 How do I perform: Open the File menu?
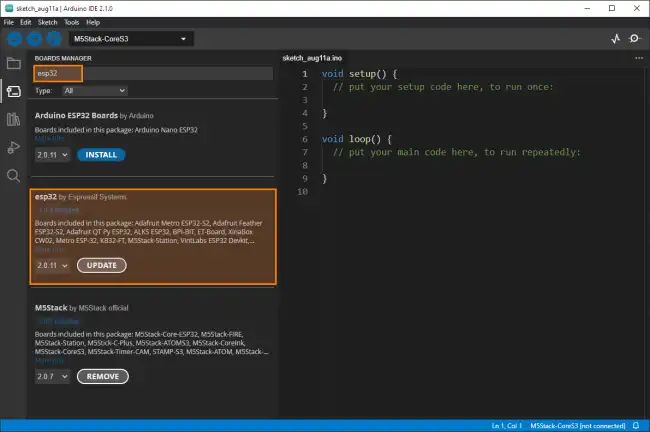(9, 22)
